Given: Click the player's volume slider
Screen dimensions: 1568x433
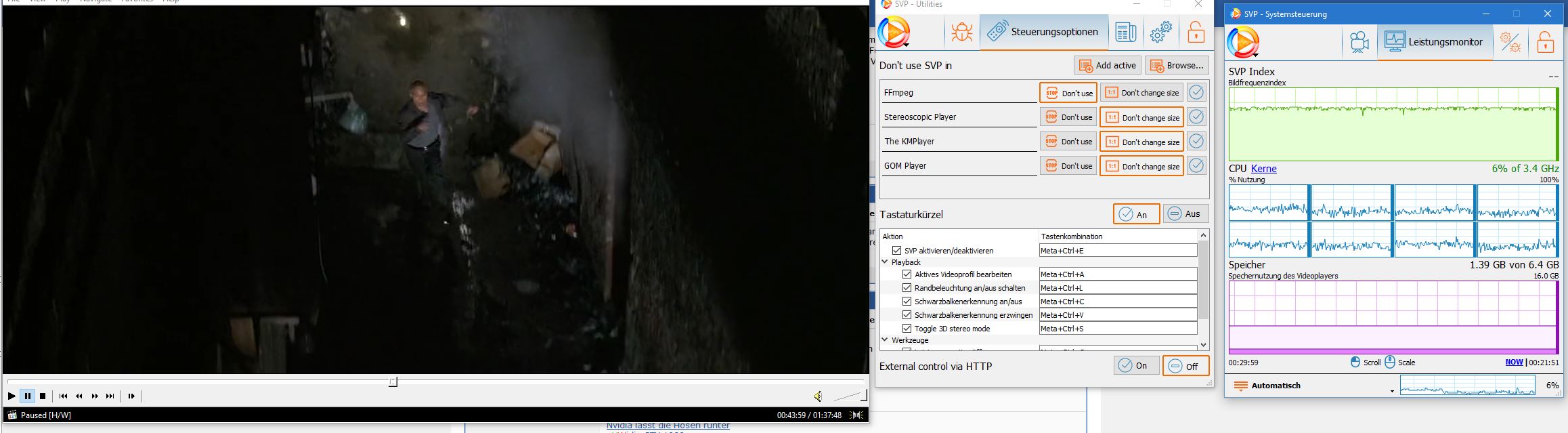Looking at the screenshot, I should click(x=850, y=396).
